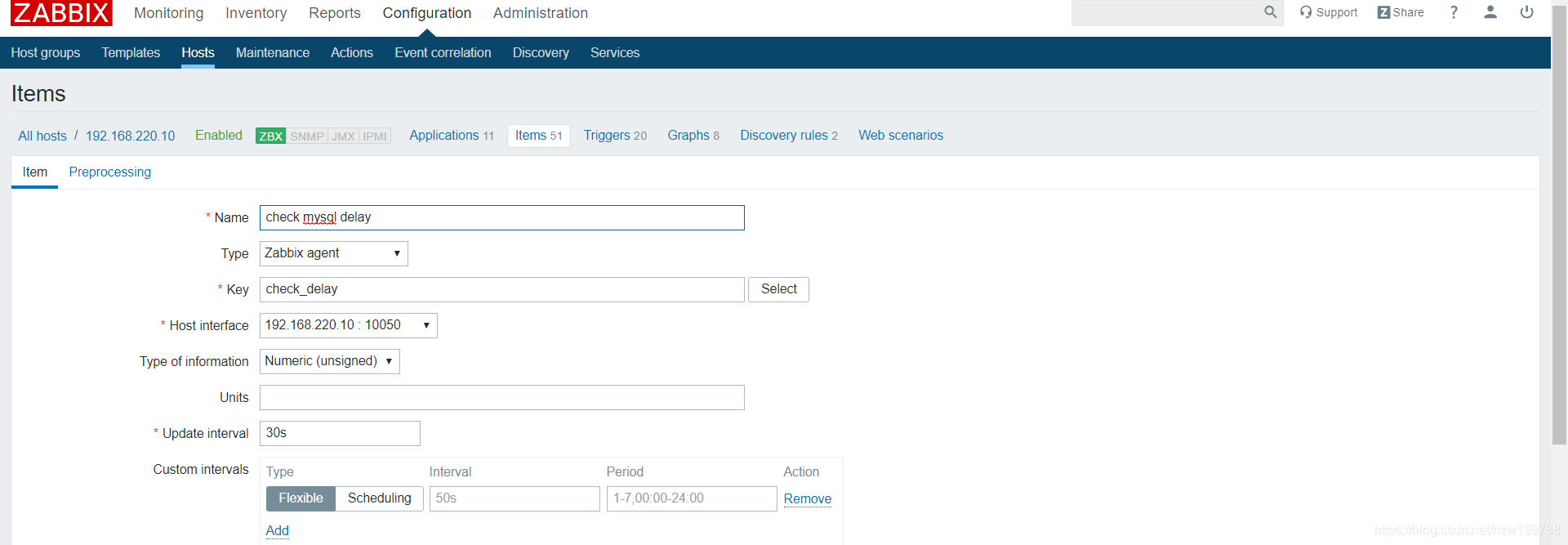Viewport: 1568px width, 545px height.
Task: Click the logout power icon
Action: coord(1526,12)
